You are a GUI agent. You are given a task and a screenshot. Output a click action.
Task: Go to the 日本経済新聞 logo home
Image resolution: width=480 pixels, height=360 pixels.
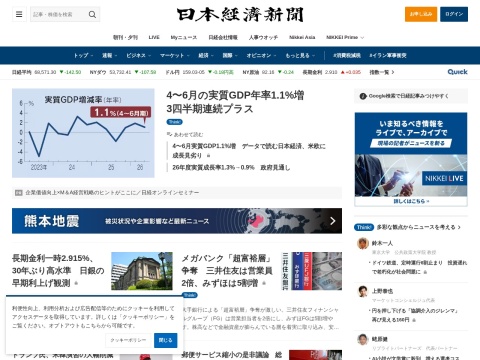tap(240, 15)
